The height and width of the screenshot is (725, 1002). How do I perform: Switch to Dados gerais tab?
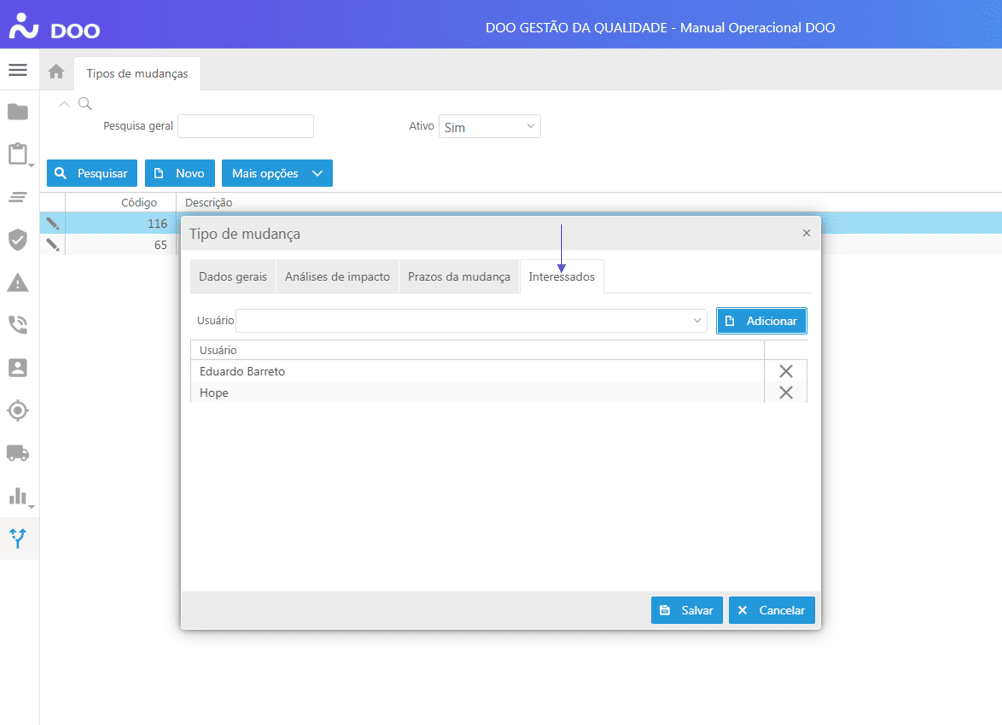pyautogui.click(x=233, y=277)
